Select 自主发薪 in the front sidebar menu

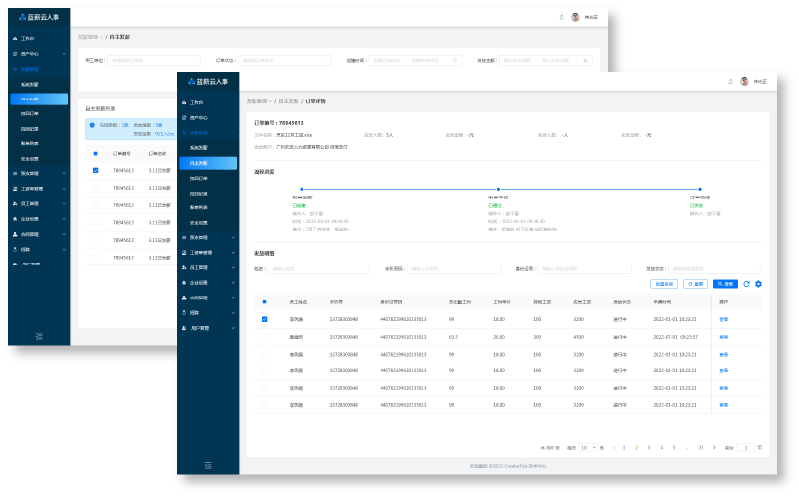206,162
